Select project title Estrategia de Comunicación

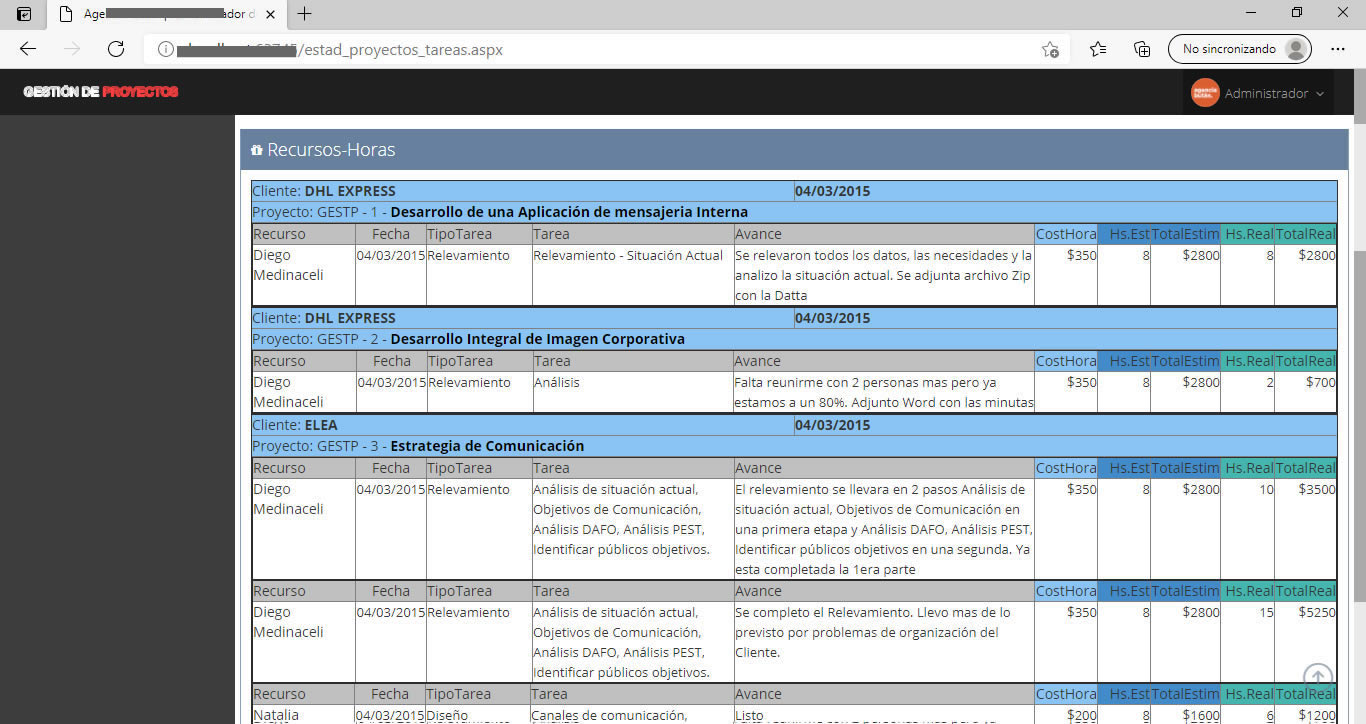coord(487,446)
